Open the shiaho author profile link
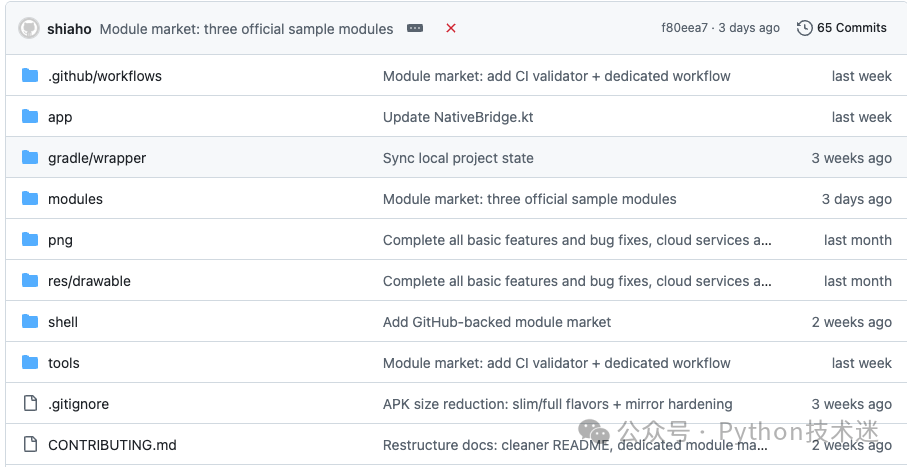Viewport: 907px width, 467px height. pyautogui.click(x=69, y=29)
